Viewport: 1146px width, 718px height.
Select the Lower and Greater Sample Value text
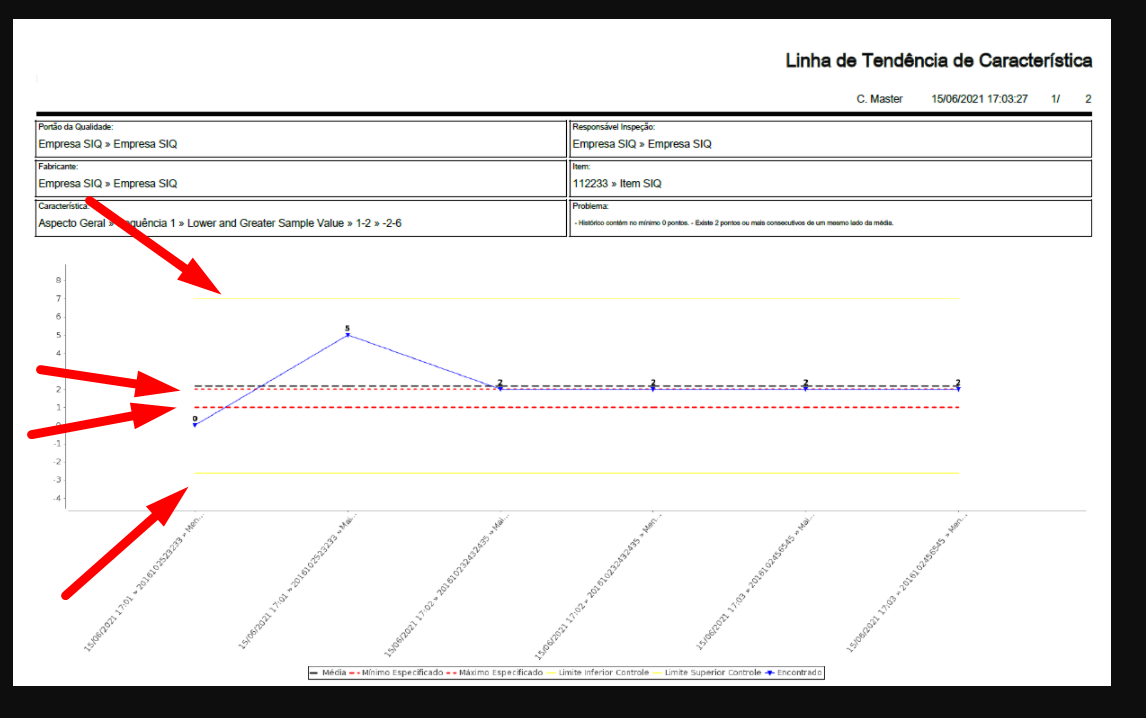[265, 223]
